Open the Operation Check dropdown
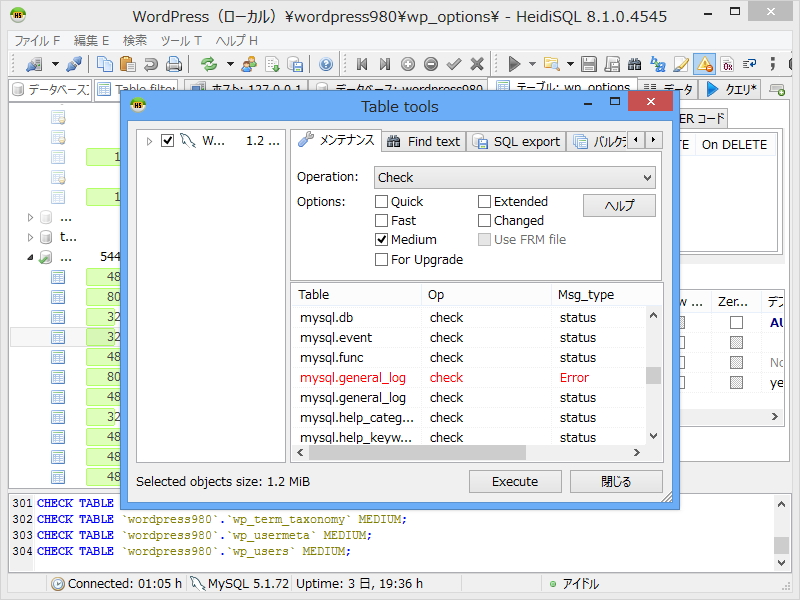The image size is (800, 600). point(514,178)
